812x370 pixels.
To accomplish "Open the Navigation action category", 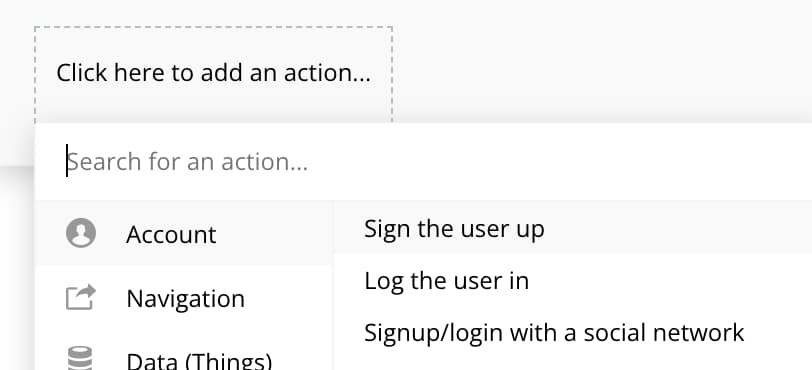I will point(184,298).
